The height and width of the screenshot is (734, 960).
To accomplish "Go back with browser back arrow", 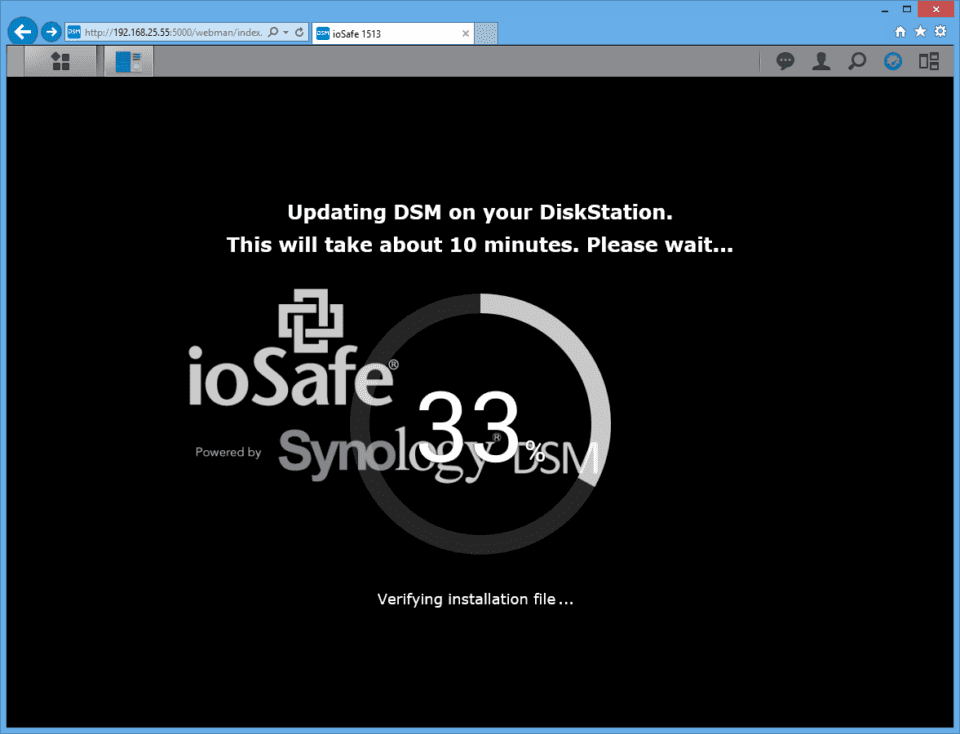I will coord(23,31).
